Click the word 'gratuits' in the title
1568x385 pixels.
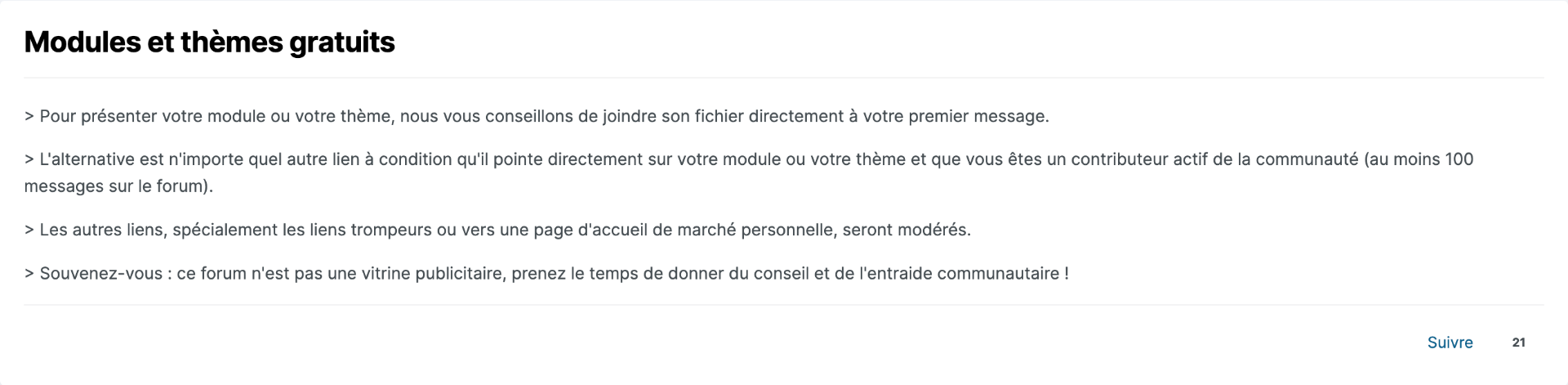point(342,42)
